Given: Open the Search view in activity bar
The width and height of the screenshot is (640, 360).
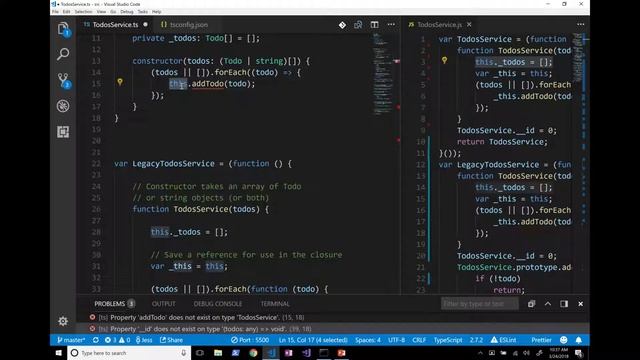Looking at the screenshot, I should [63, 54].
